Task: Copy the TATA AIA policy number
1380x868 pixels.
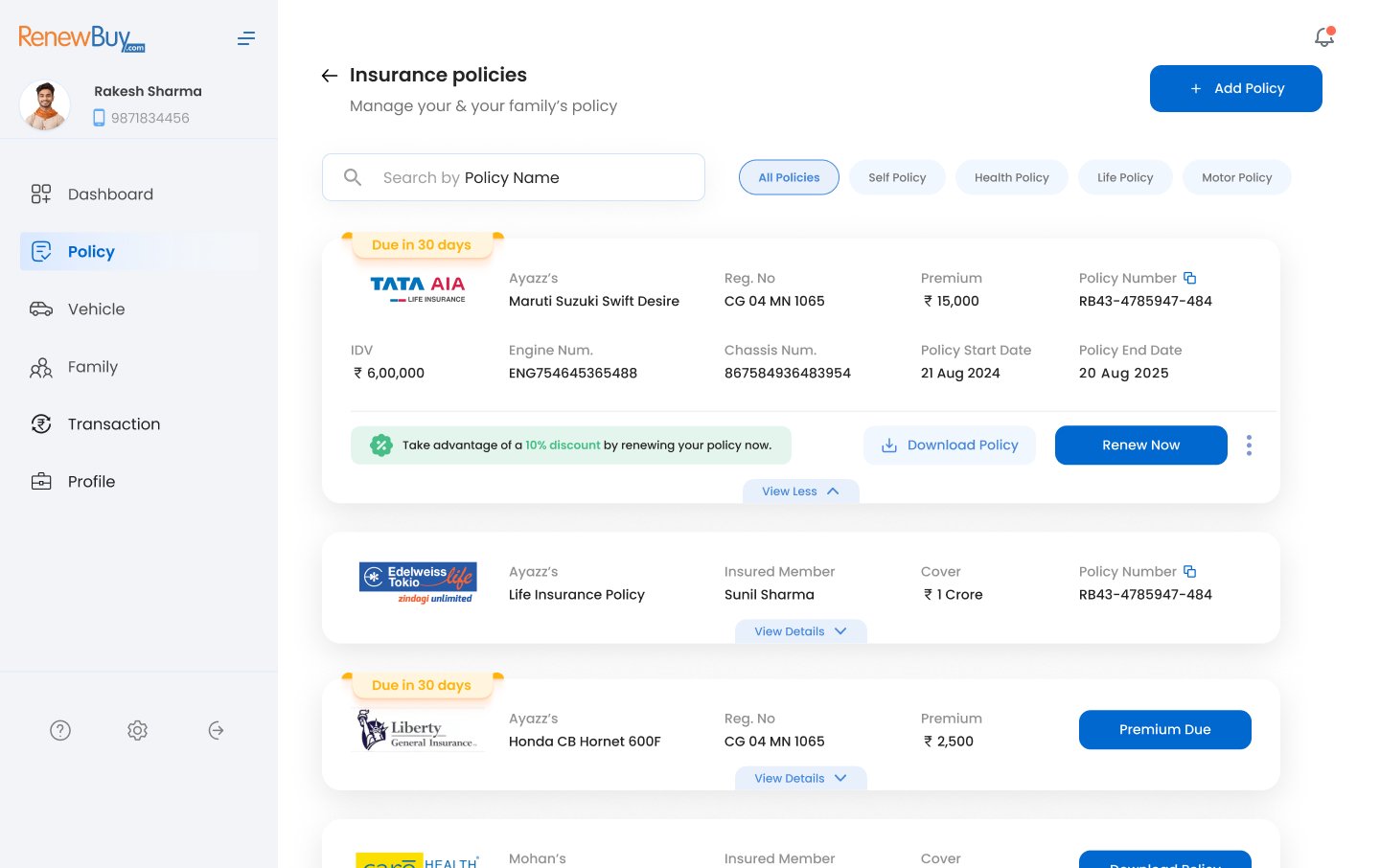Action: pyautogui.click(x=1190, y=278)
